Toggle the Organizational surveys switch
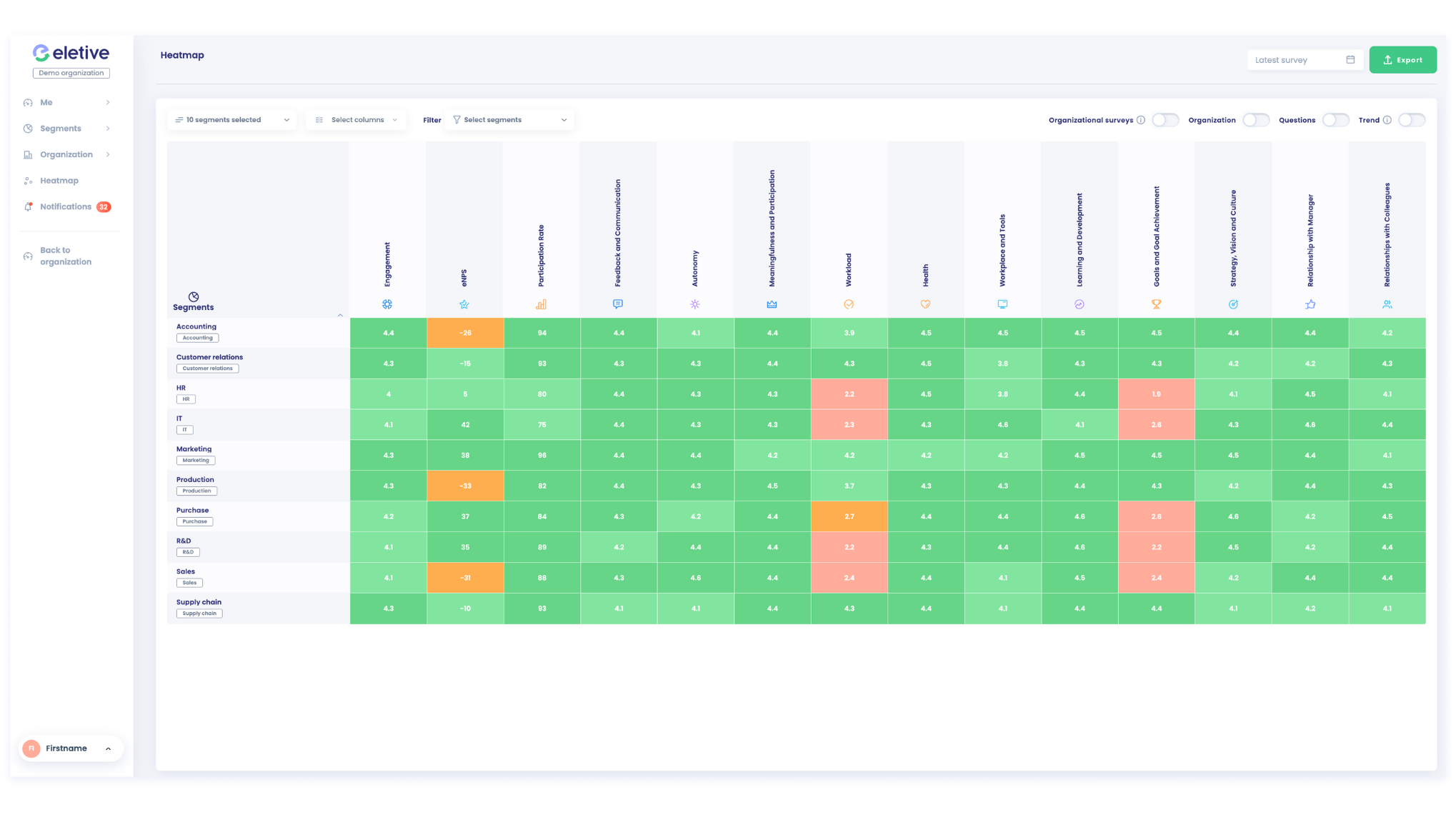This screenshot has width=1456, height=817. pos(1164,119)
